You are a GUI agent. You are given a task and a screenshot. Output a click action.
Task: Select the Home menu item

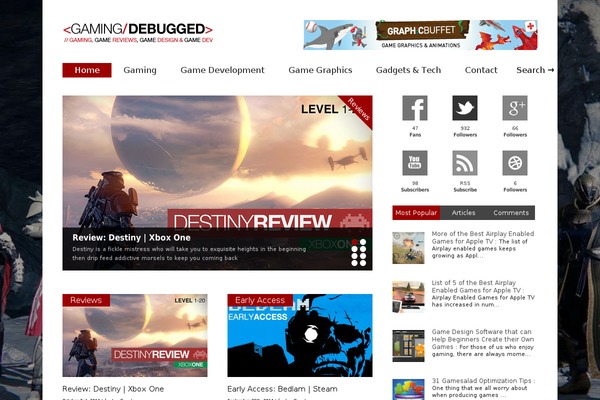pos(87,70)
